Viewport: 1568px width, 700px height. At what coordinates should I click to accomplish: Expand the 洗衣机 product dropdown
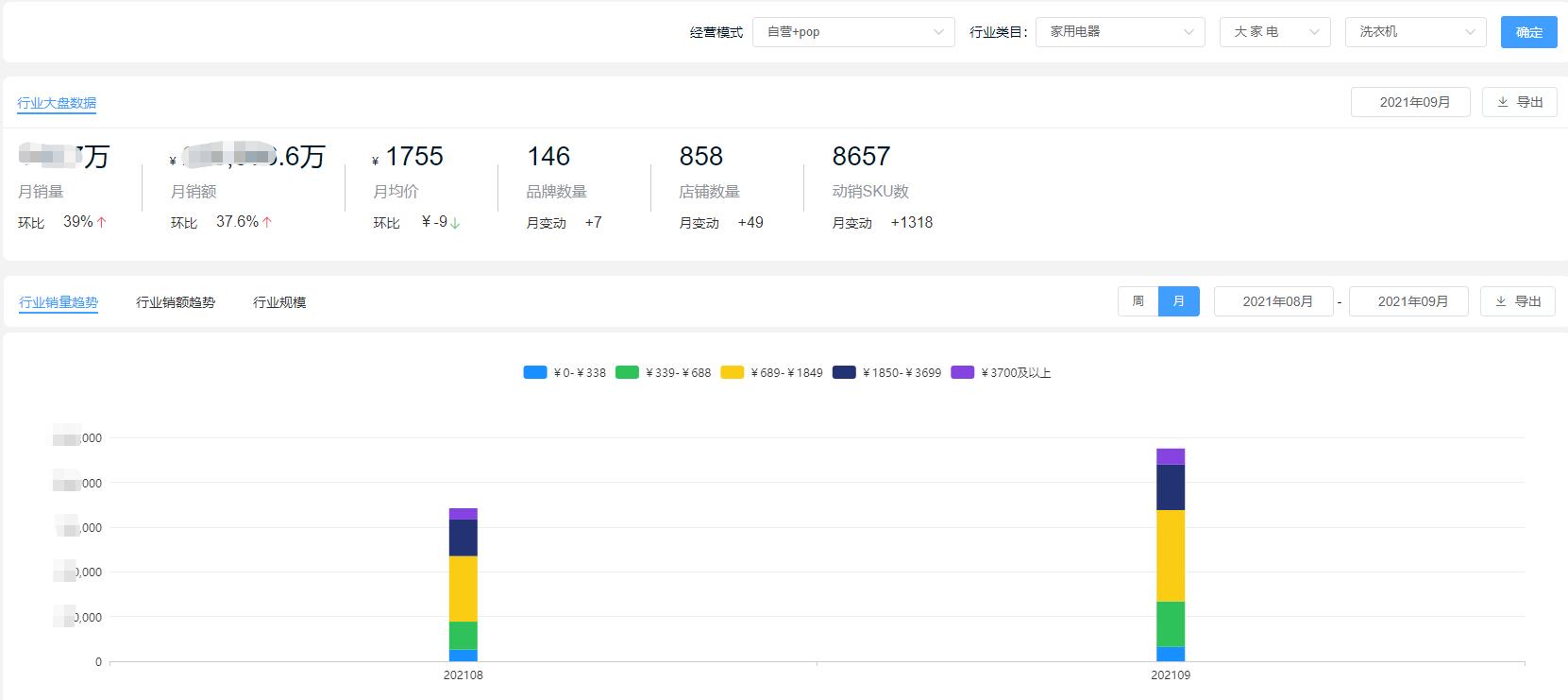1415,32
